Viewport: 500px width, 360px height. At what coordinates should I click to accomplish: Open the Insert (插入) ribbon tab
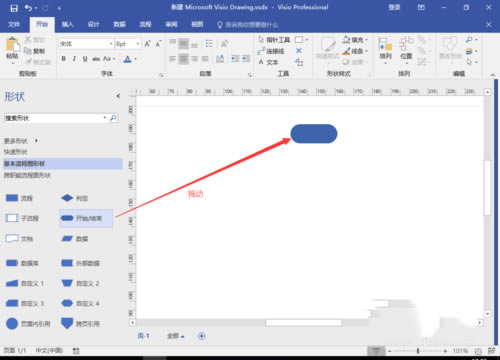point(67,24)
